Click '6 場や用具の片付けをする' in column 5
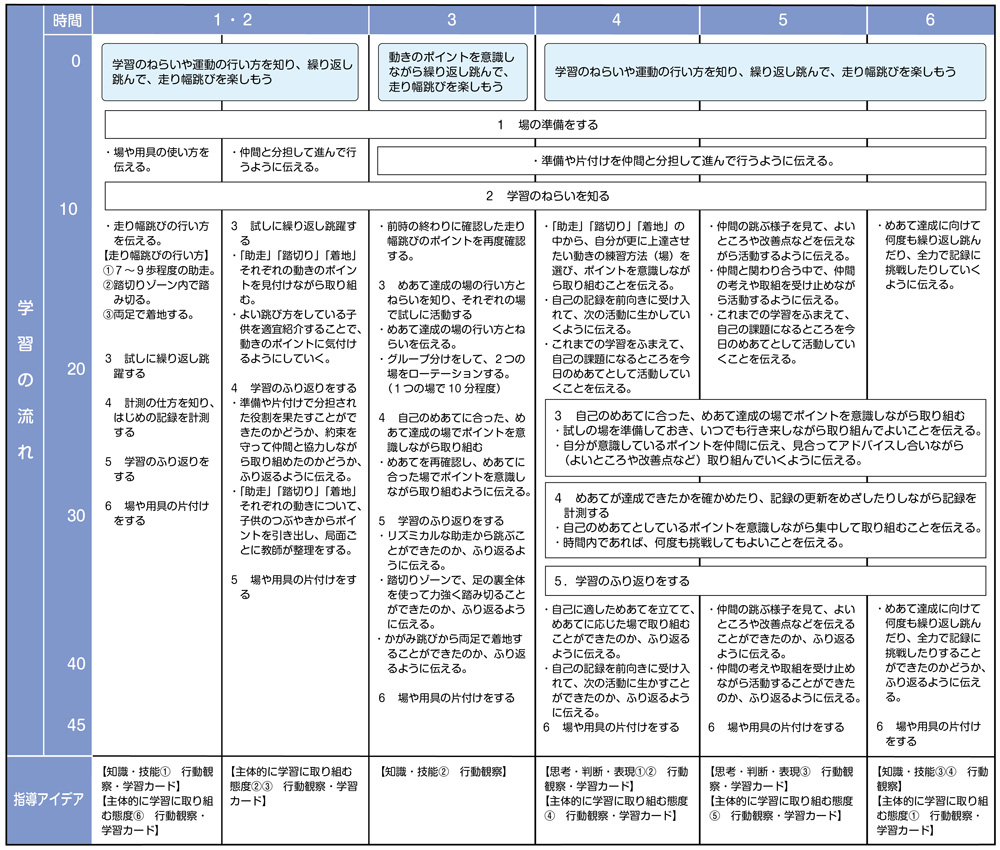This screenshot has height=850, width=1000. point(776,727)
